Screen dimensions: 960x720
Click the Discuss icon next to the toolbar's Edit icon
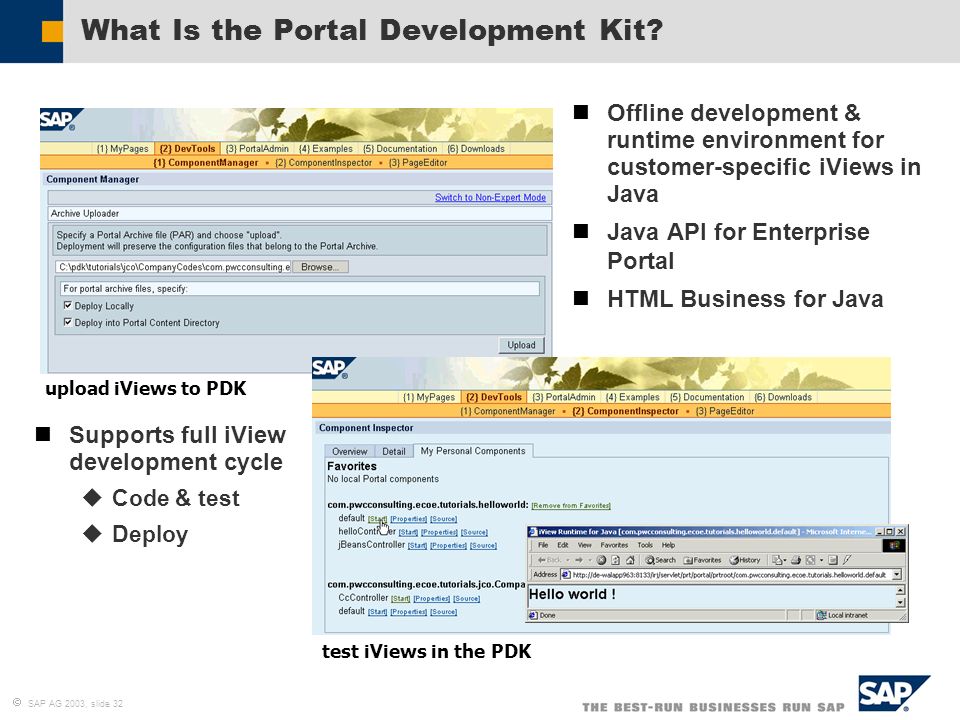pyautogui.click(x=833, y=560)
